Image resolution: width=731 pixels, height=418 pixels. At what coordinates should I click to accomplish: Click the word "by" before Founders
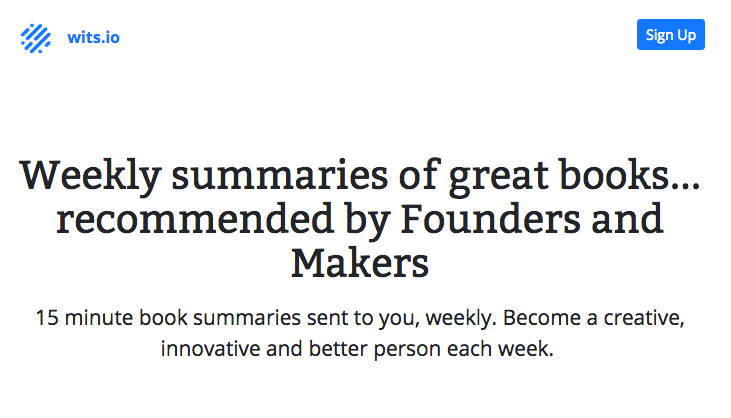click(x=367, y=221)
